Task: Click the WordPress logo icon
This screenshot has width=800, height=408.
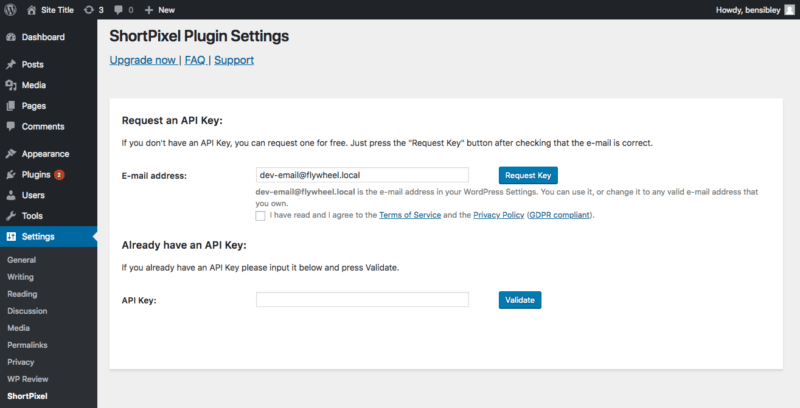Action: click(x=10, y=9)
